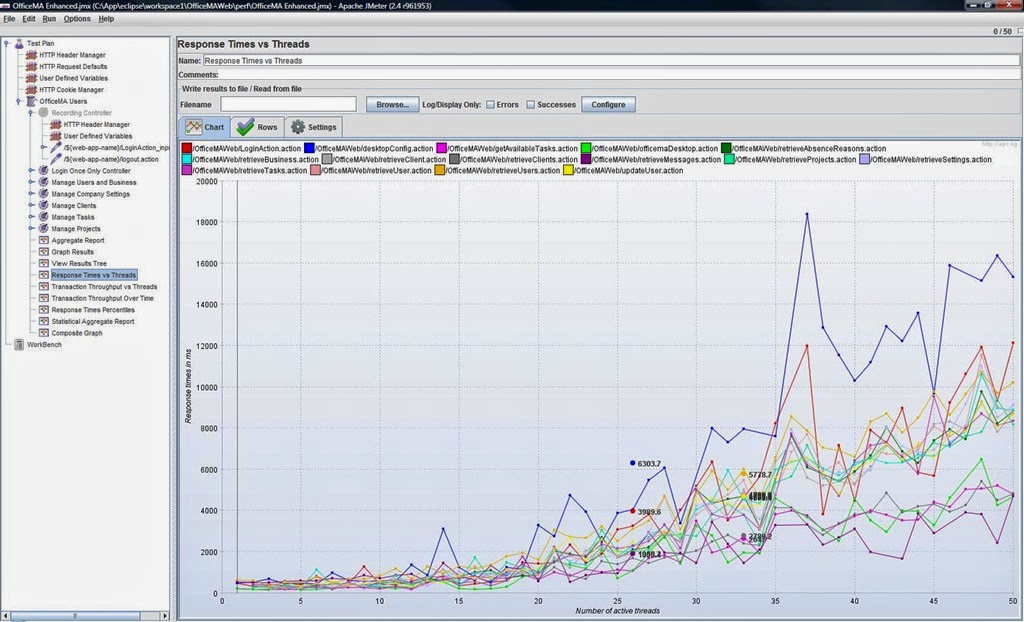This screenshot has width=1024, height=622.
Task: Select the Manage Clients controller icon
Action: 43,205
